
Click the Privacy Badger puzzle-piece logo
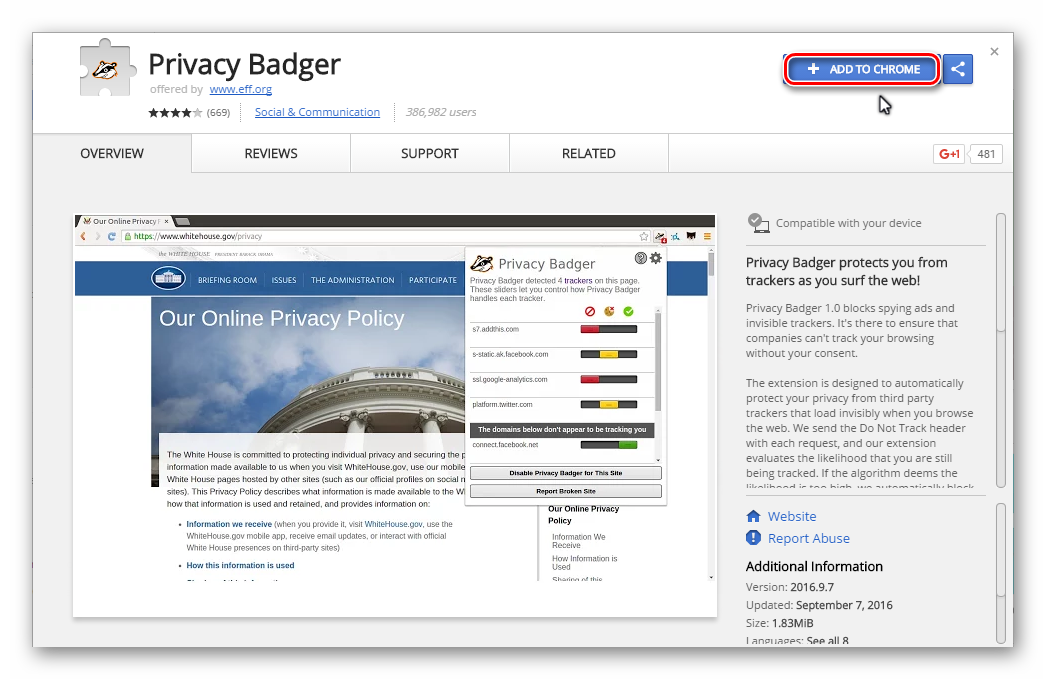107,68
